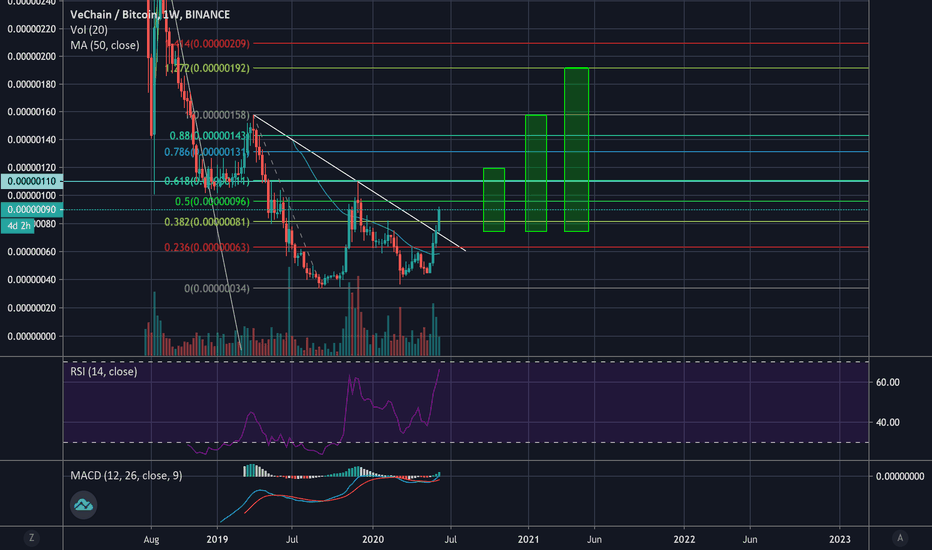Click the 0.00000160 price axis value

32,112
